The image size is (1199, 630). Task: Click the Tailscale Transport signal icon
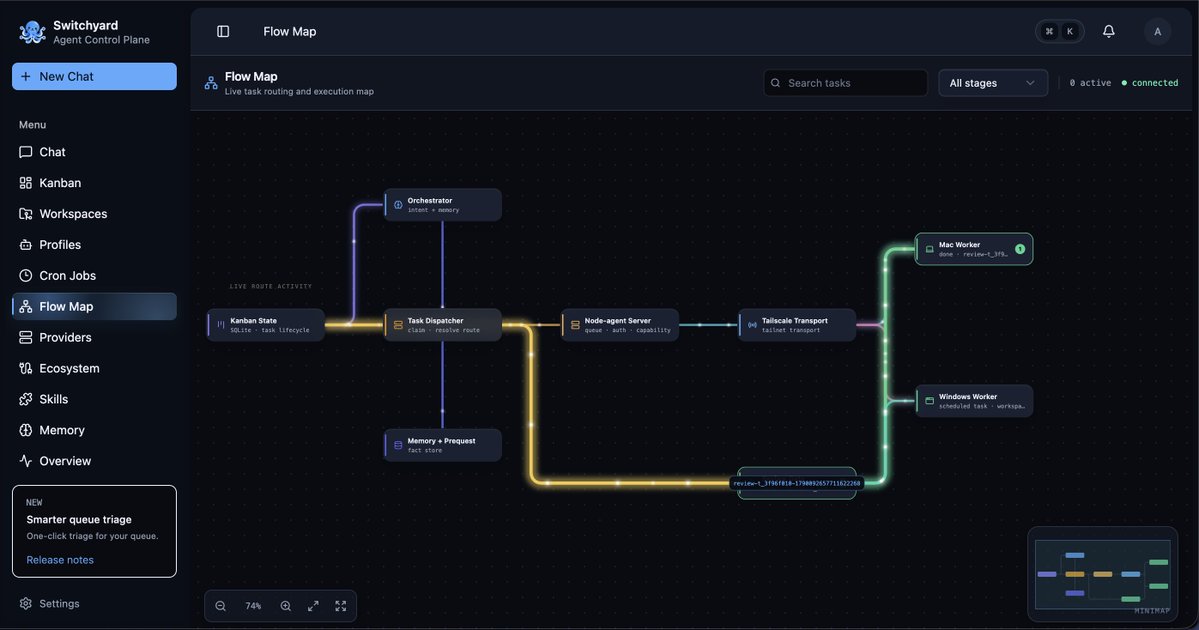(x=752, y=325)
